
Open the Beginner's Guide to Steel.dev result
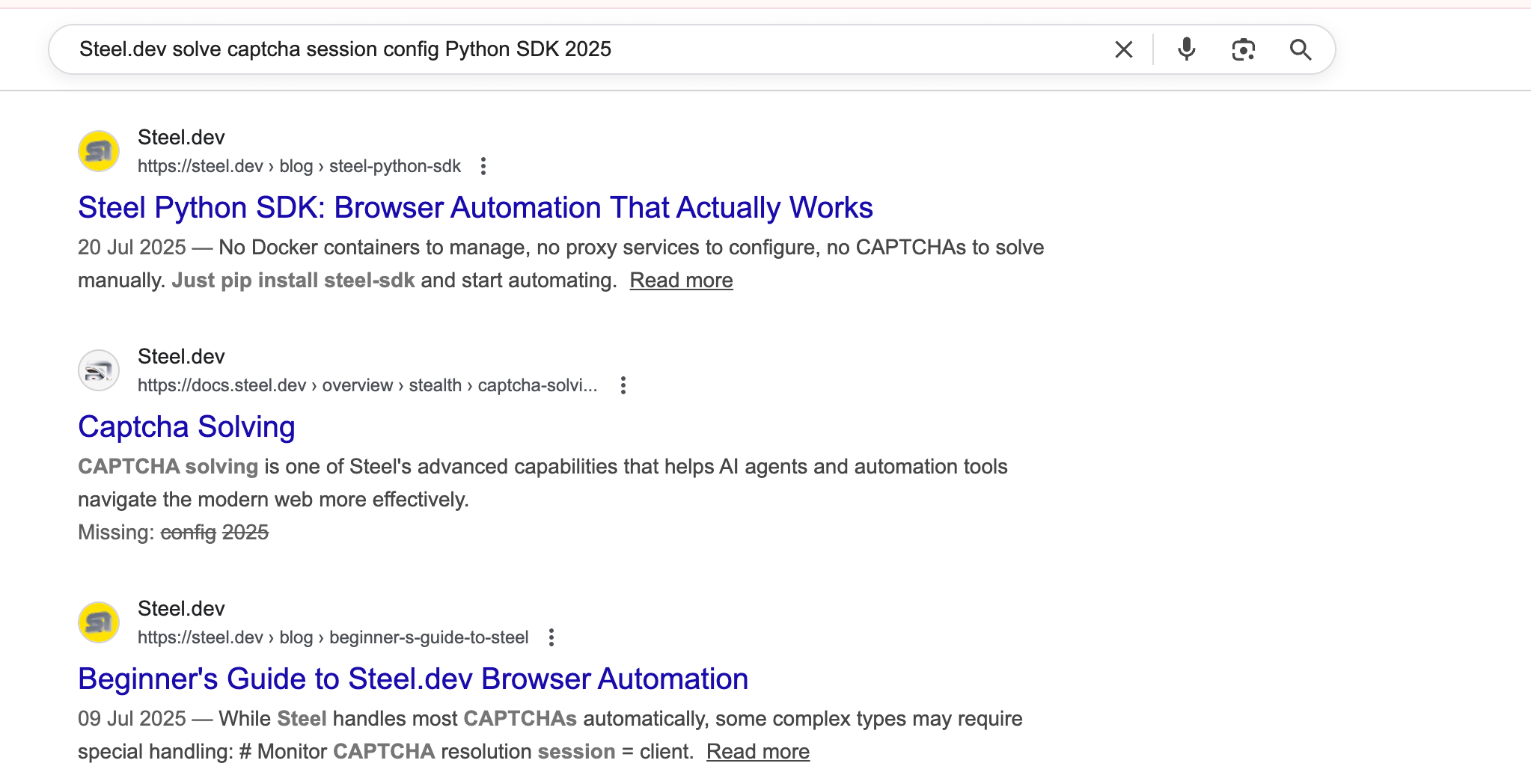pyautogui.click(x=412, y=679)
